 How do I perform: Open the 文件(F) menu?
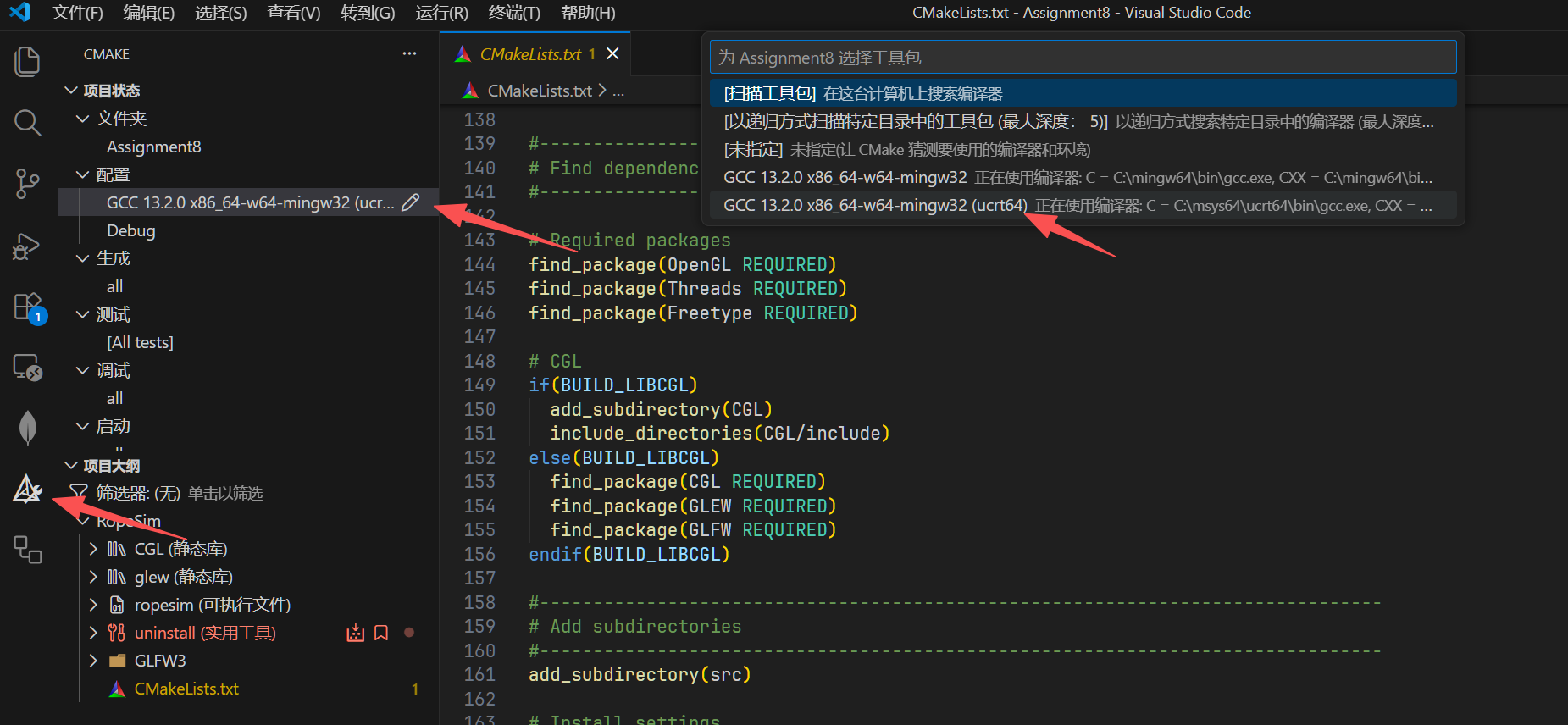pyautogui.click(x=77, y=13)
